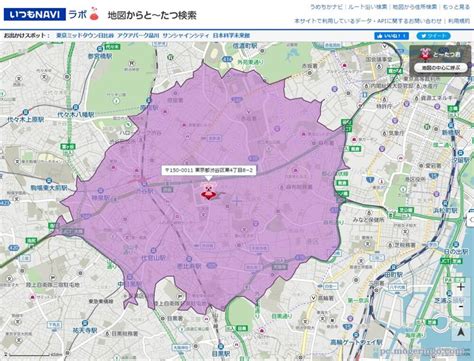Click 中目黒駅 station label
Viewport: 474px width, 361px height.
(x=130, y=284)
